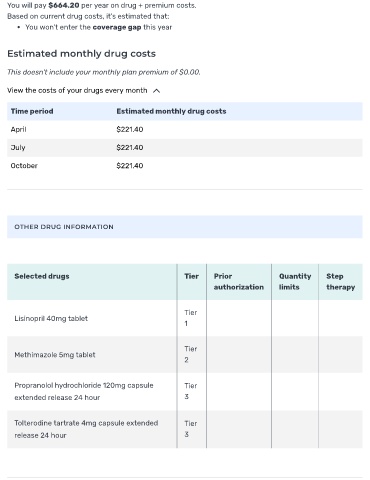Select the Tolterodine tartrate 4mg capsule row
The height and width of the screenshot is (480, 370).
pos(185,429)
